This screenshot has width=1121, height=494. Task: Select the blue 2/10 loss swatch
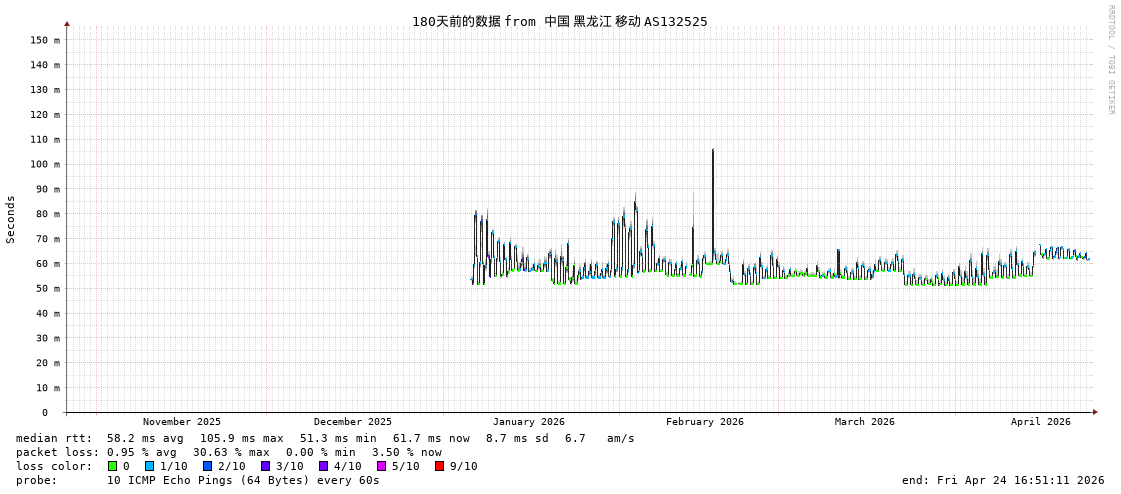[x=207, y=466]
